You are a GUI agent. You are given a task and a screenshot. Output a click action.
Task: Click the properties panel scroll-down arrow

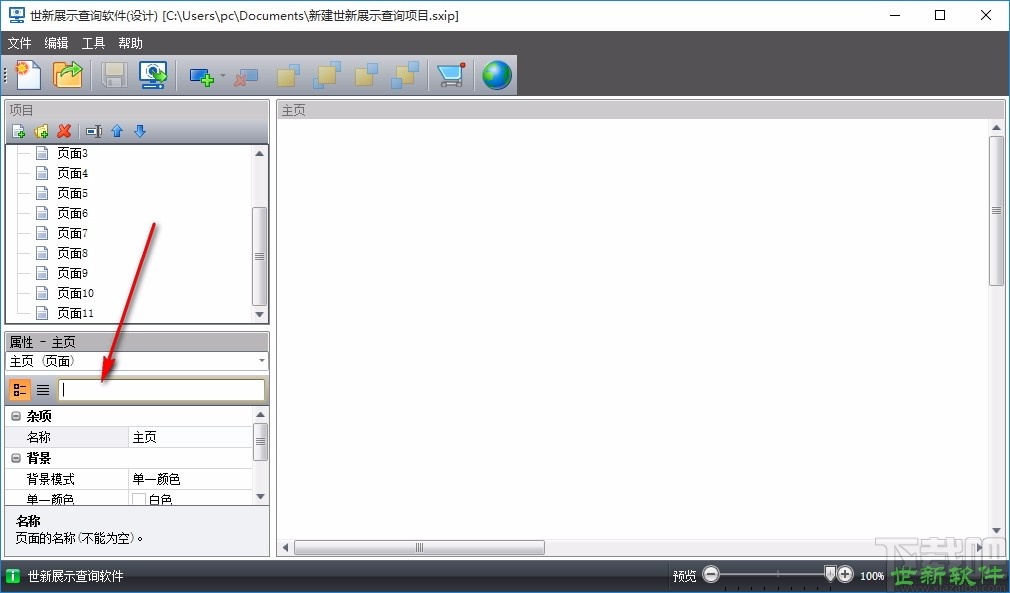[260, 496]
